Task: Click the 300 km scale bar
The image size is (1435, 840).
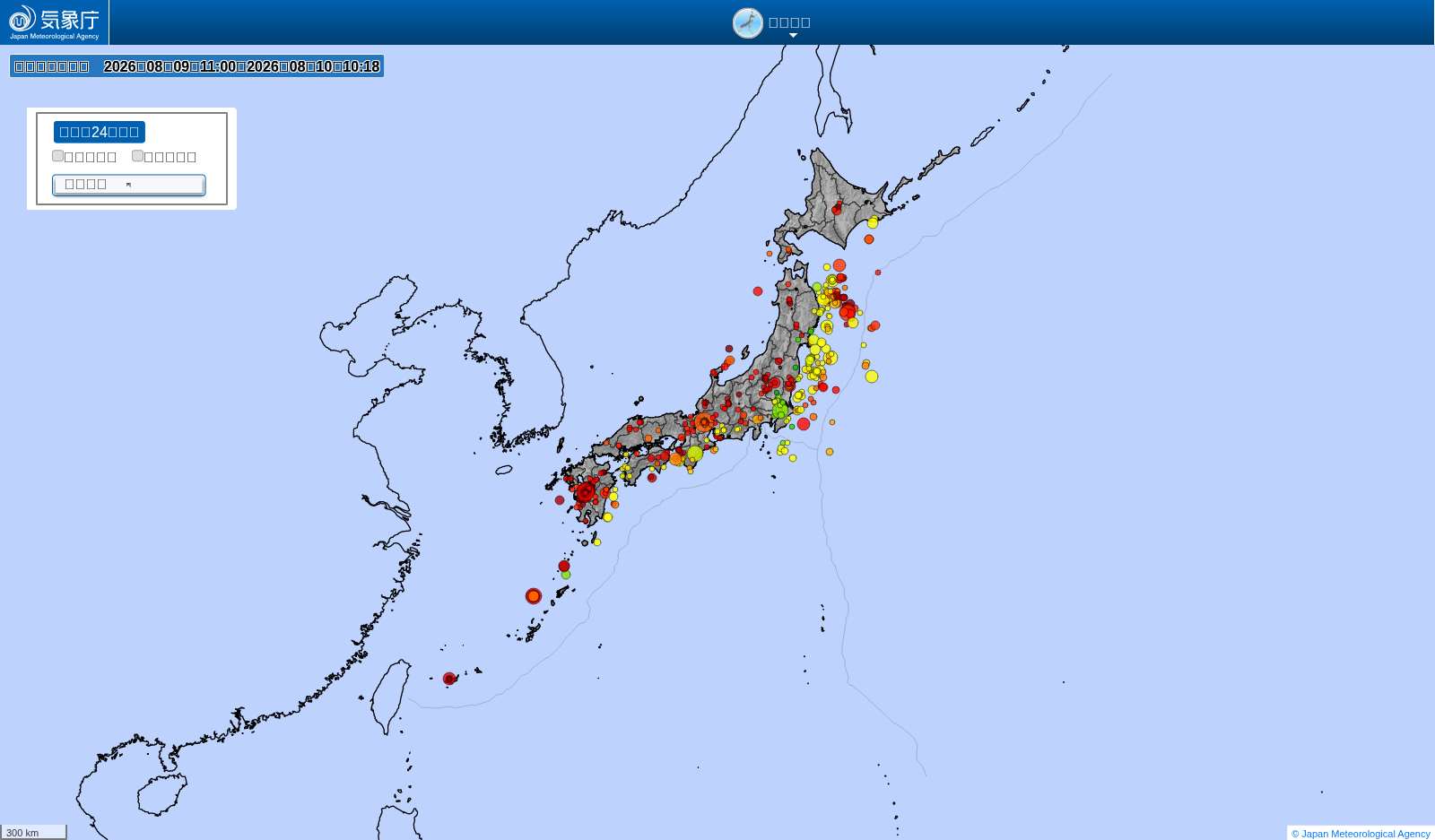Action: 34,832
